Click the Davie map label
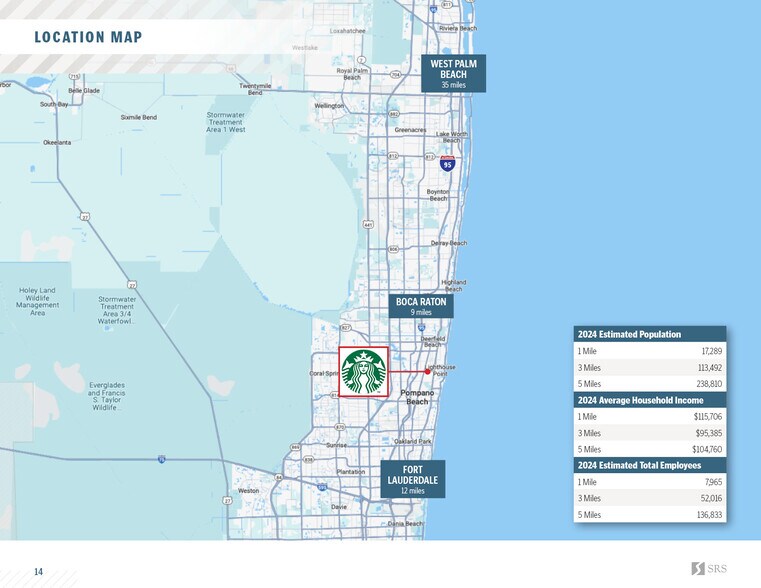 (x=339, y=506)
